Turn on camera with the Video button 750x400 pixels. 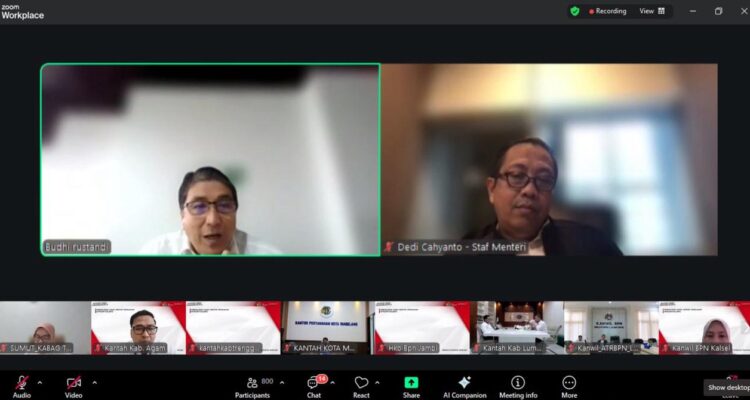pyautogui.click(x=73, y=384)
